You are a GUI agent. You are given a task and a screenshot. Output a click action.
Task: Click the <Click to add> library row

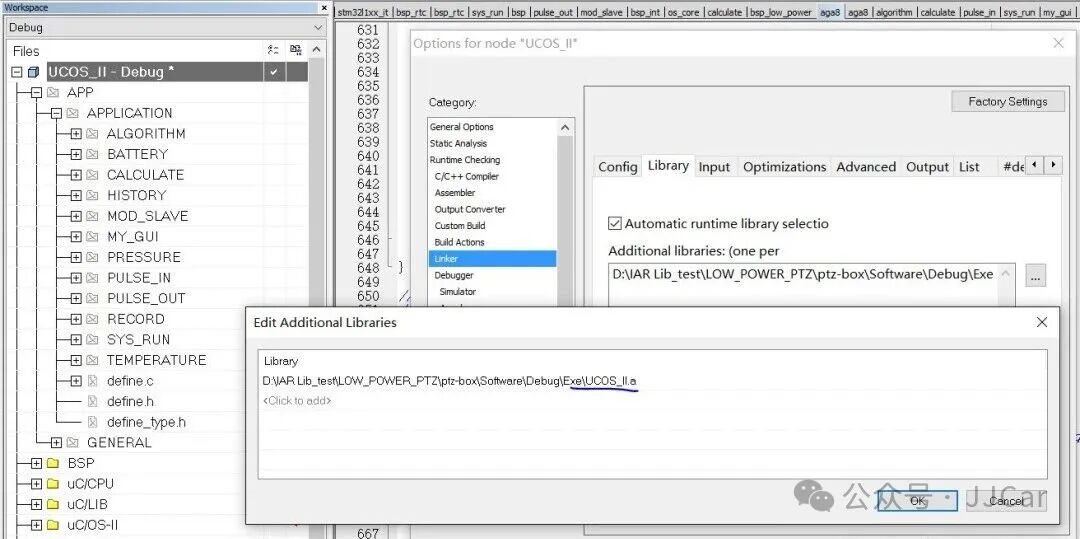(x=653, y=401)
